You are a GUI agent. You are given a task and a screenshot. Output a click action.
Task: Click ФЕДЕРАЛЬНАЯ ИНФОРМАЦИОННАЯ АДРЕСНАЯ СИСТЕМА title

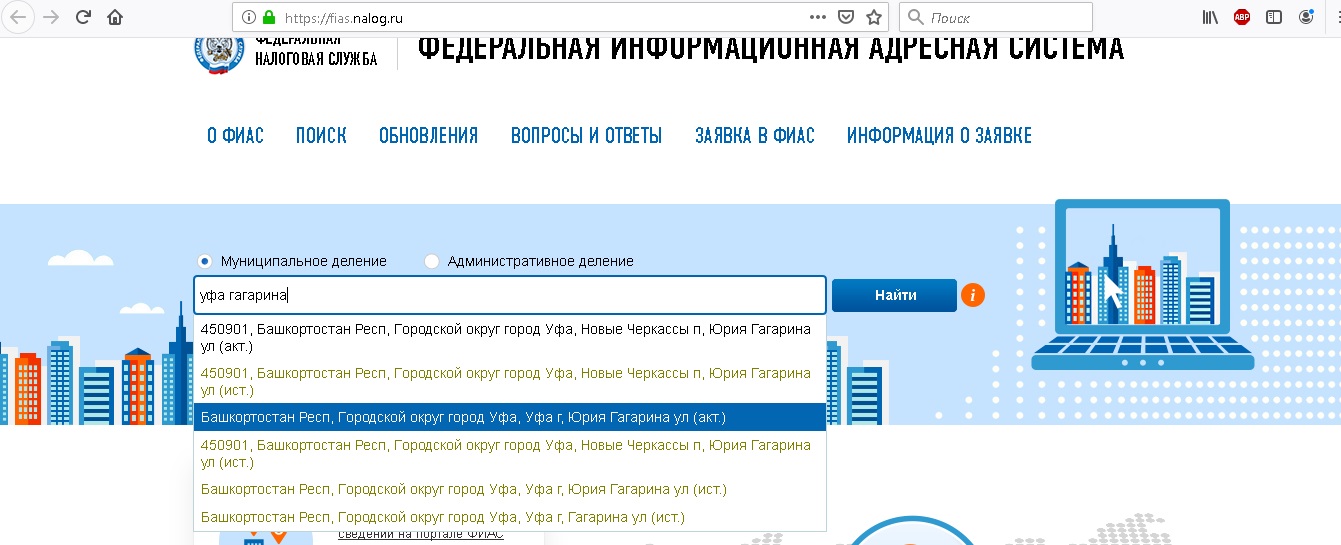point(770,49)
